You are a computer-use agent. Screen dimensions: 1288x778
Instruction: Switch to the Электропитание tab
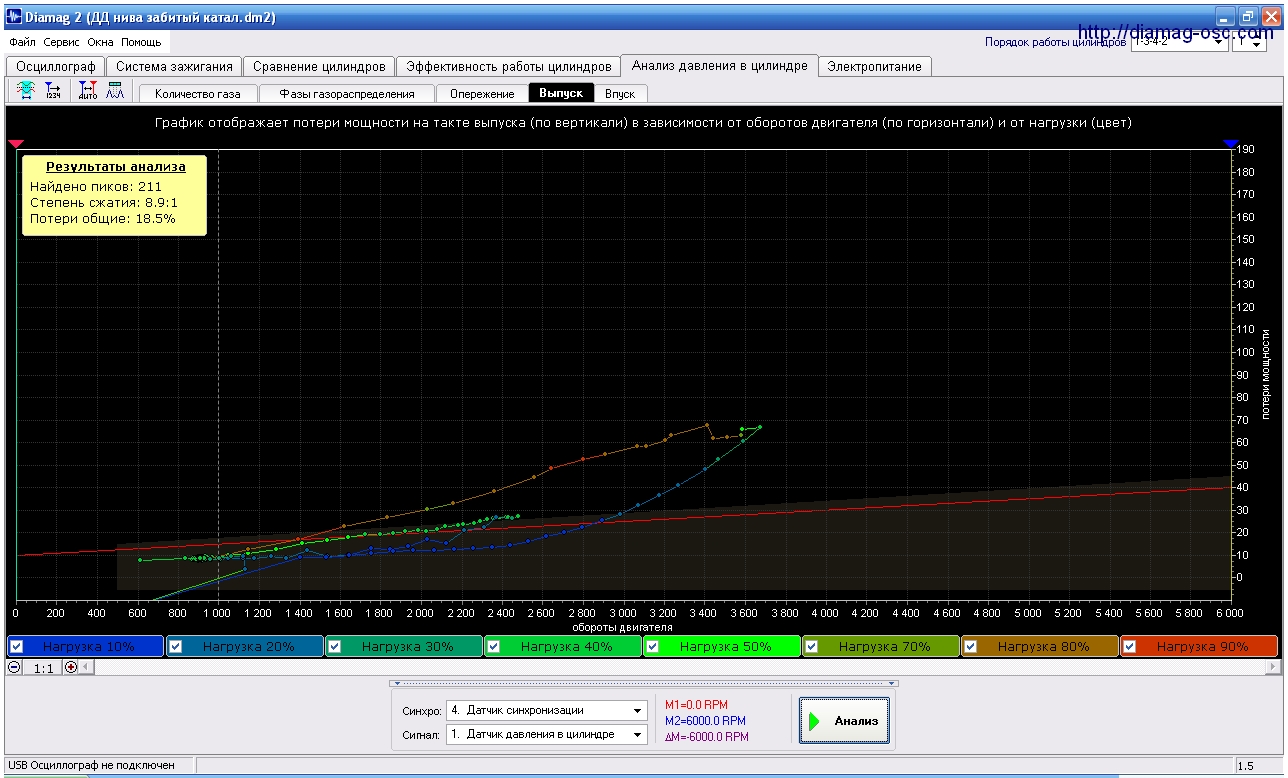coord(875,66)
